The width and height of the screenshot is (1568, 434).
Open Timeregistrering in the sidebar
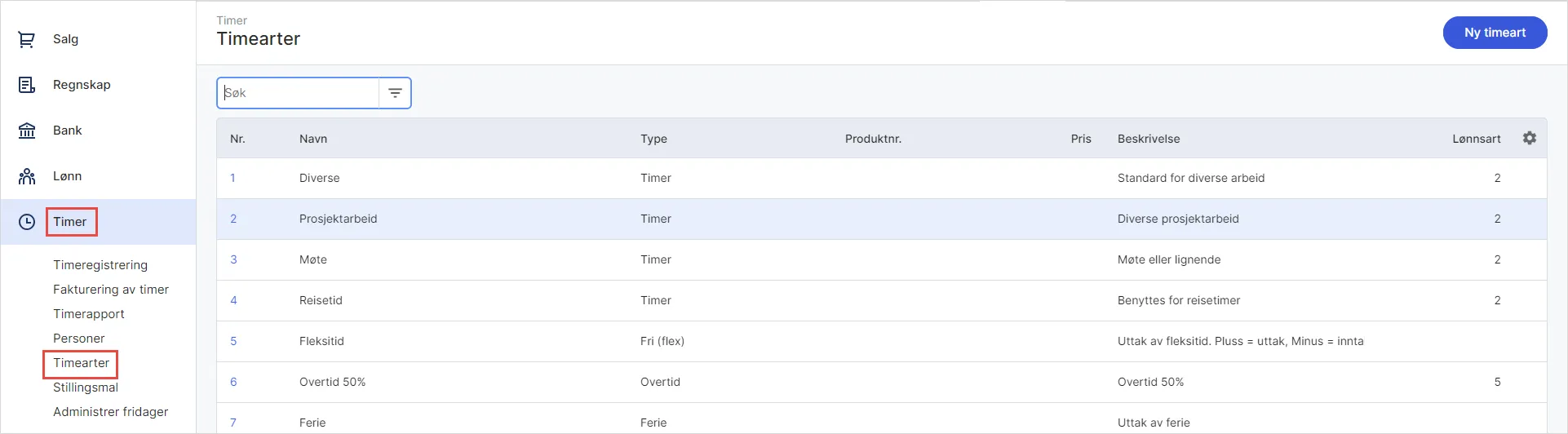pyautogui.click(x=100, y=265)
